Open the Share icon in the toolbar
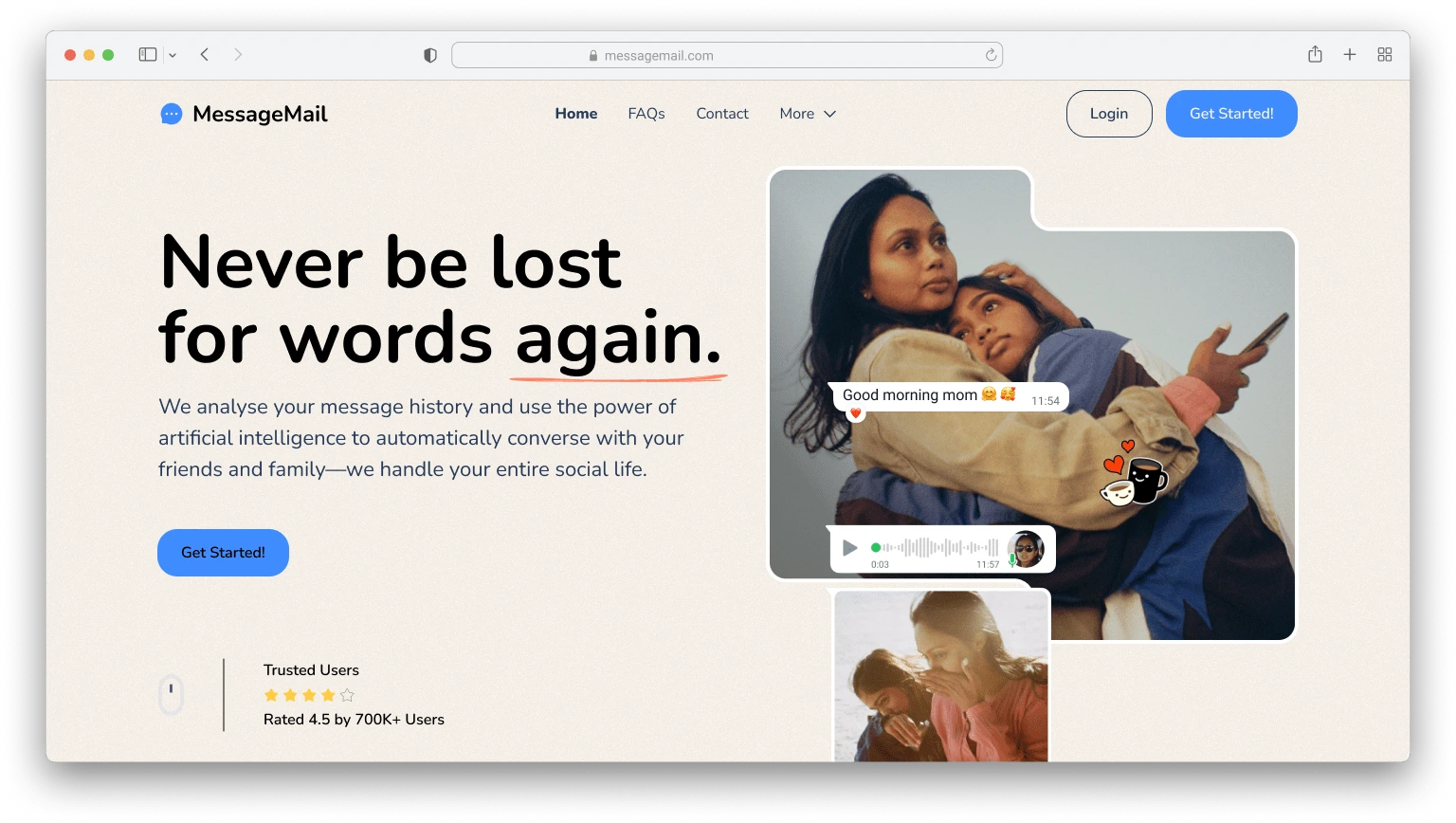 1315,54
